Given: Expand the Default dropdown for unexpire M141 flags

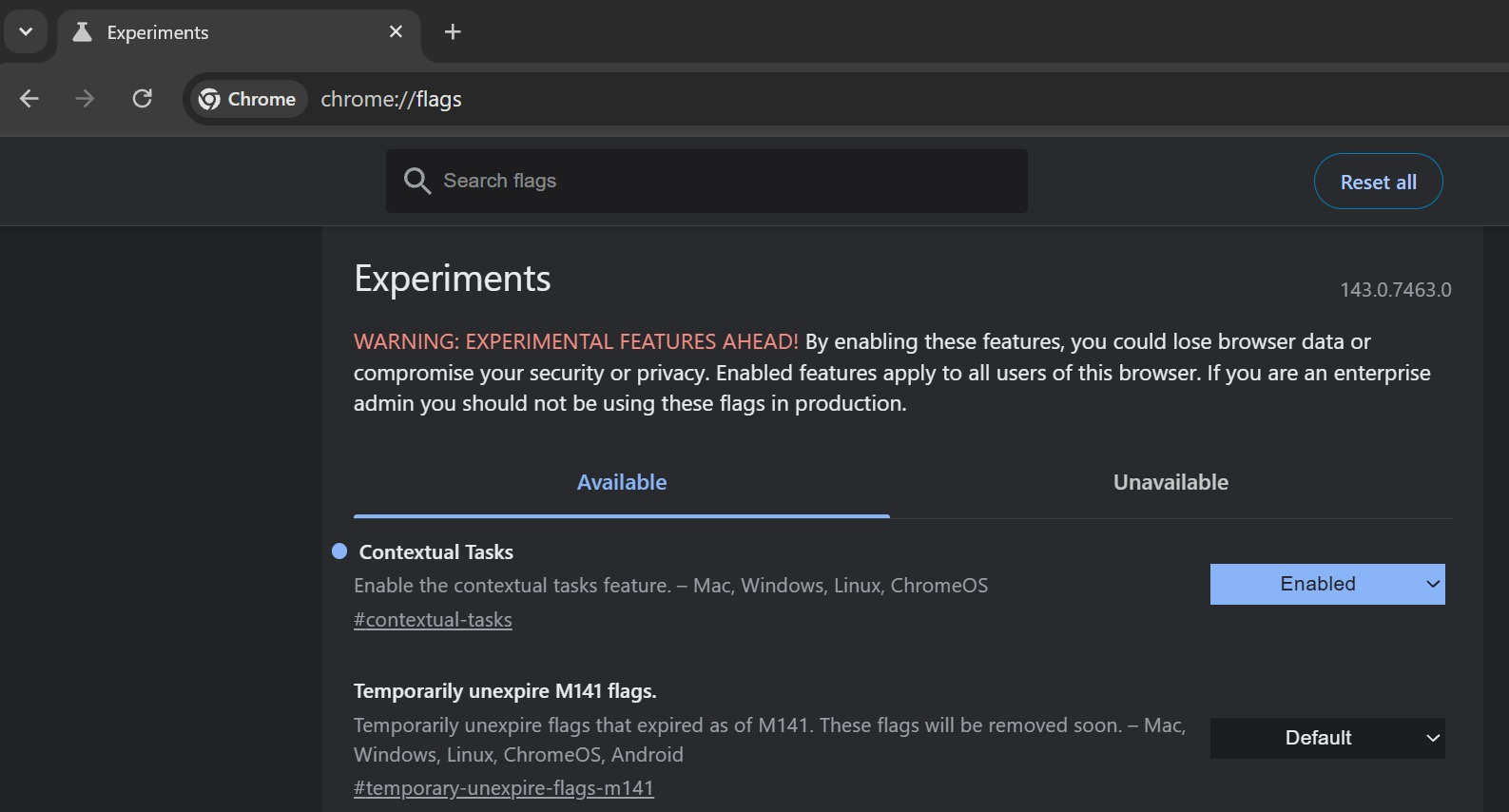Looking at the screenshot, I should [x=1326, y=739].
